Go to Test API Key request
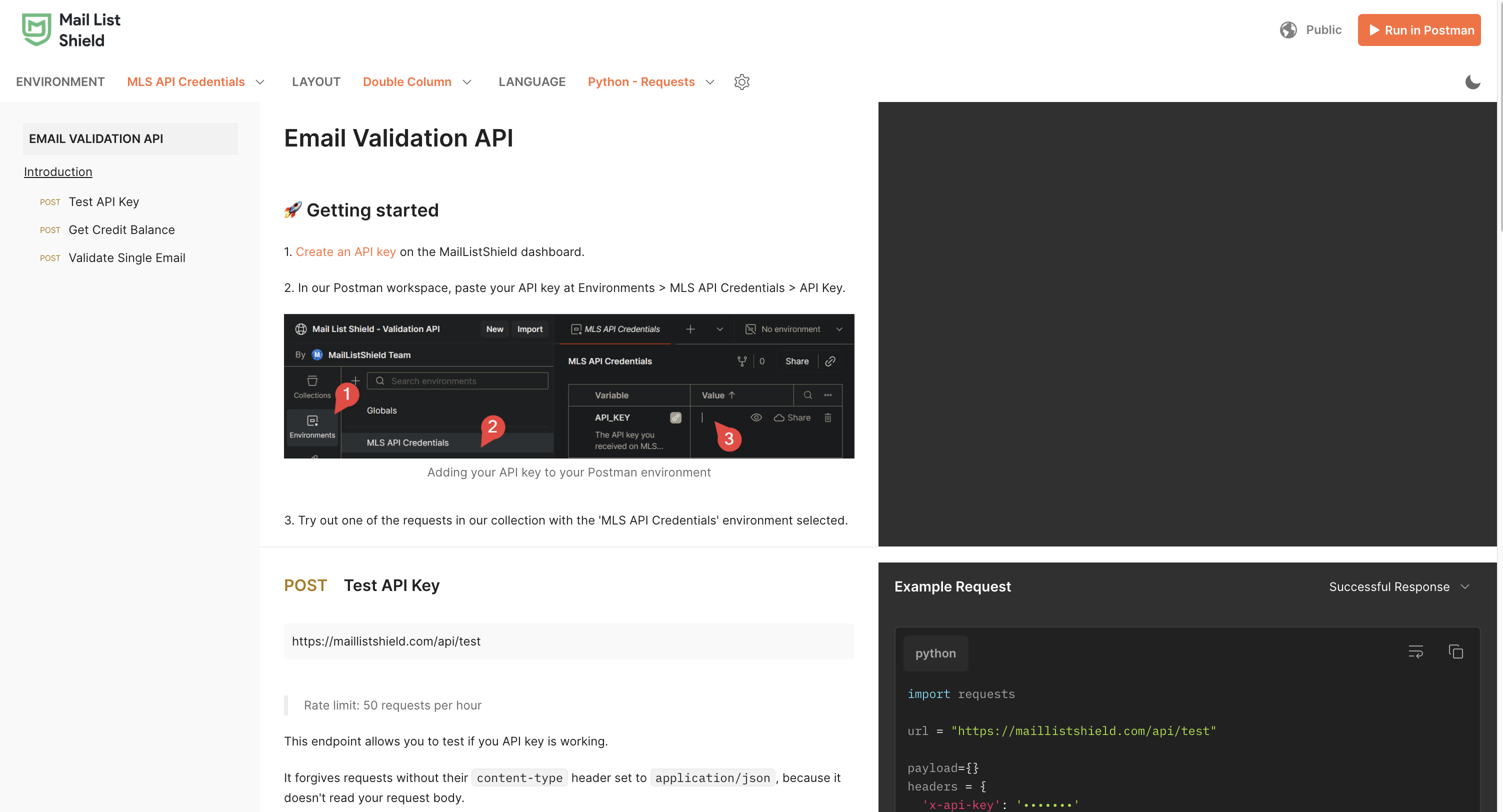1503x812 pixels. 104,202
